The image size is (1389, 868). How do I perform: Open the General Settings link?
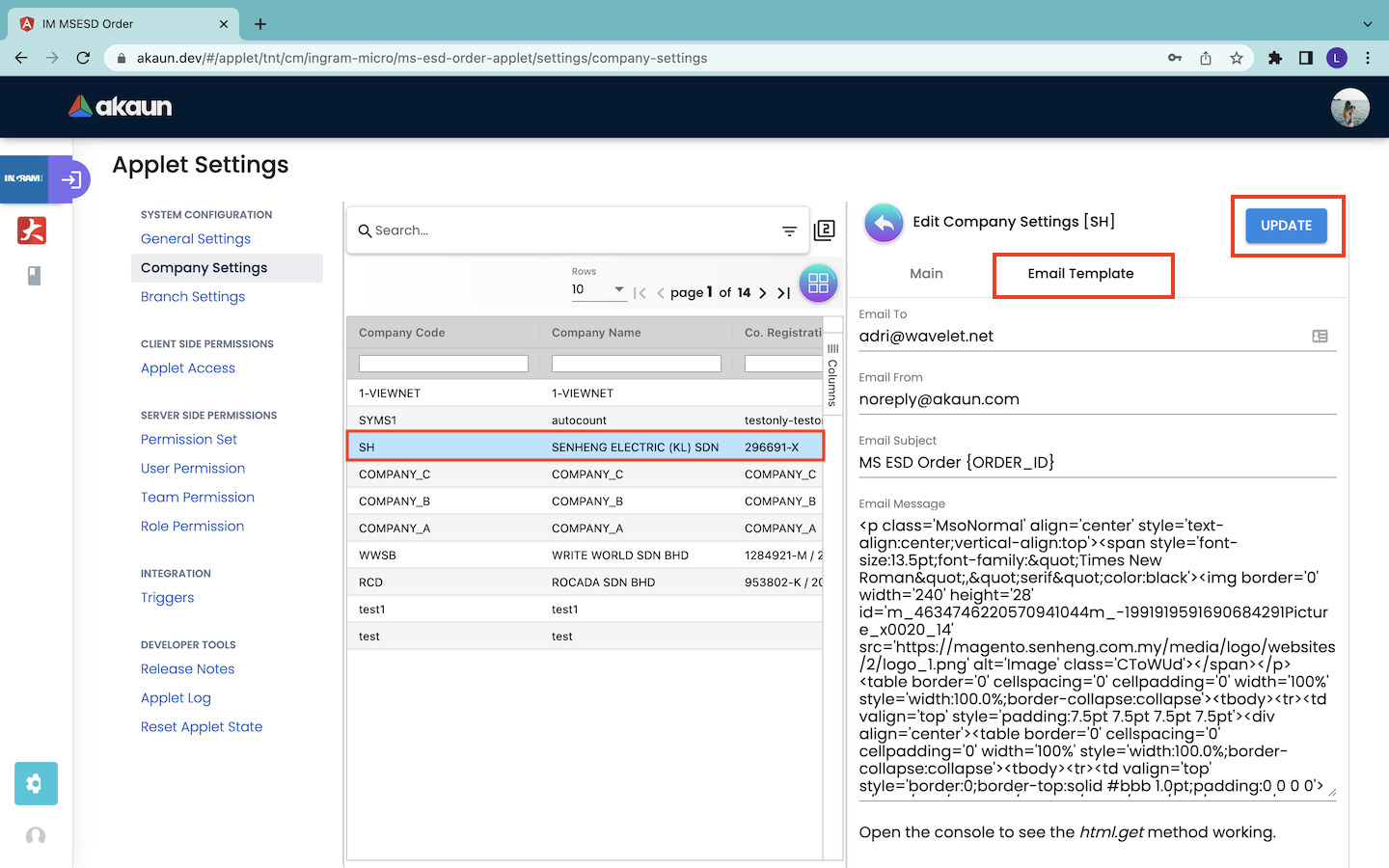pyautogui.click(x=196, y=239)
